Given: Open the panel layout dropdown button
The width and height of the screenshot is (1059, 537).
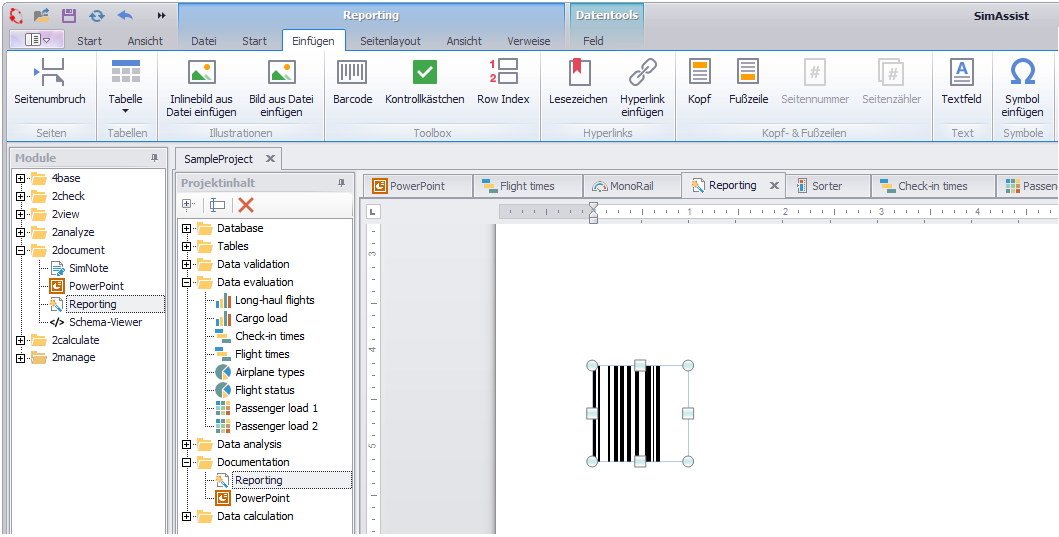Looking at the screenshot, I should [37, 40].
